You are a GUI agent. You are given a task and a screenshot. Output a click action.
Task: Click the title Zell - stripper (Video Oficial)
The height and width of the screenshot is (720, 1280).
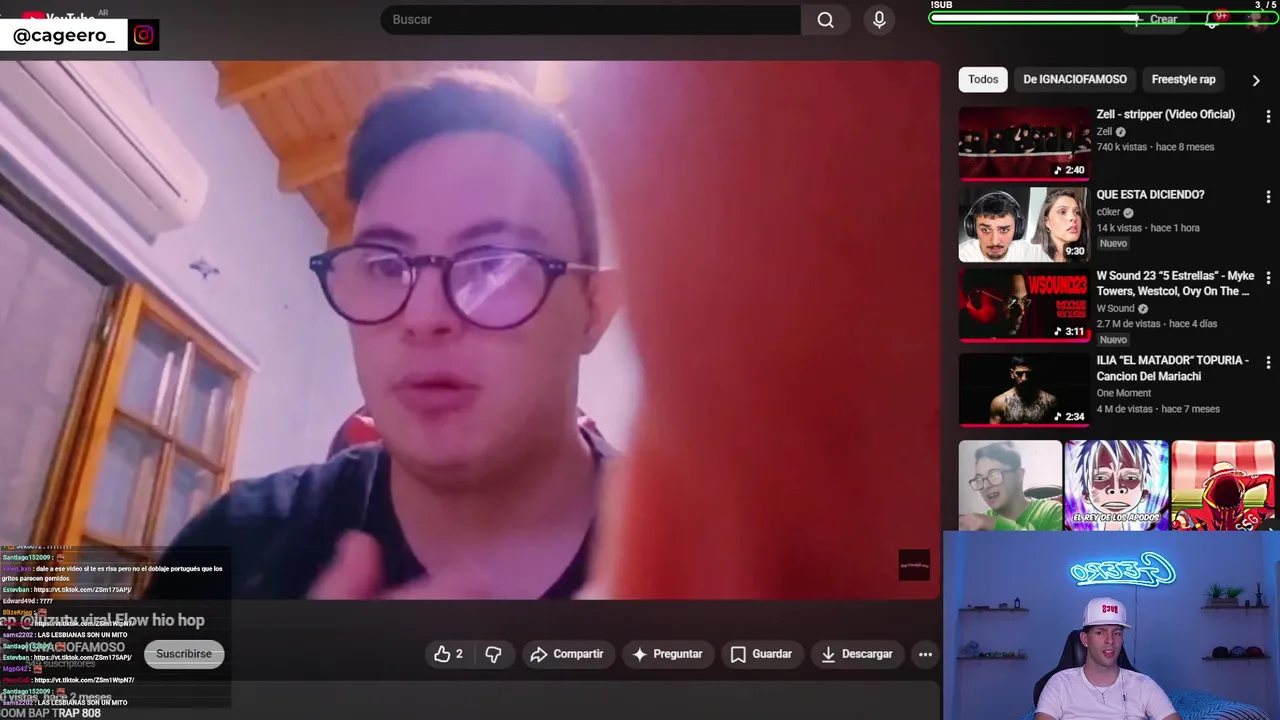[x=1165, y=114]
